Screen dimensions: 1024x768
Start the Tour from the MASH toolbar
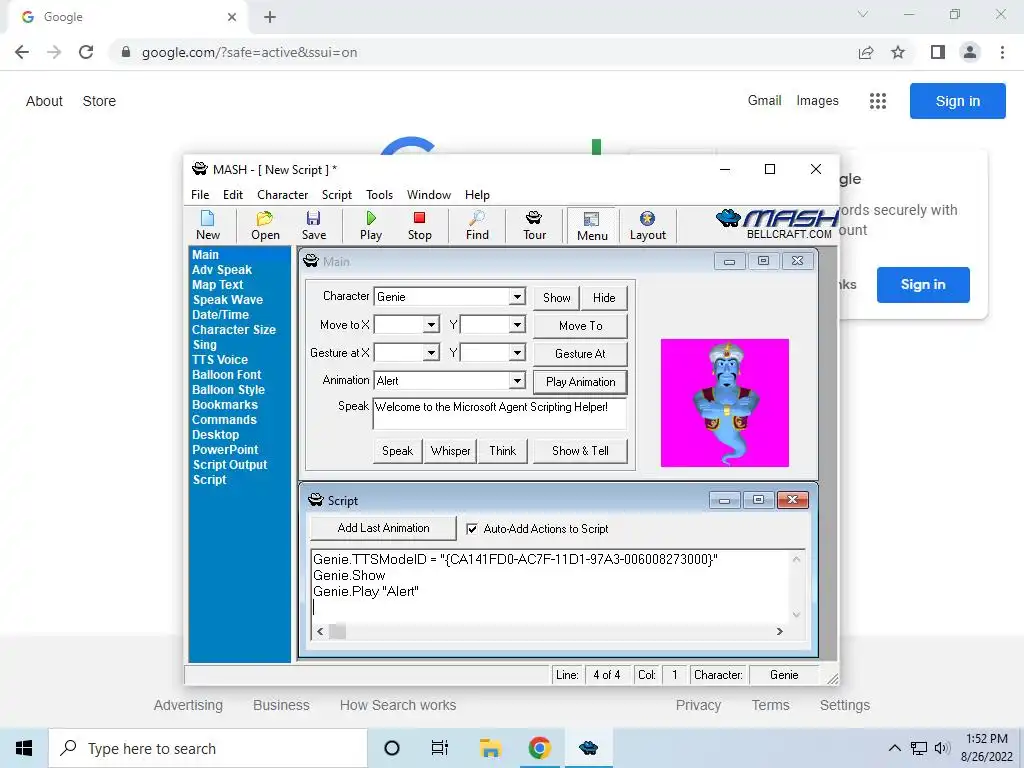[534, 225]
